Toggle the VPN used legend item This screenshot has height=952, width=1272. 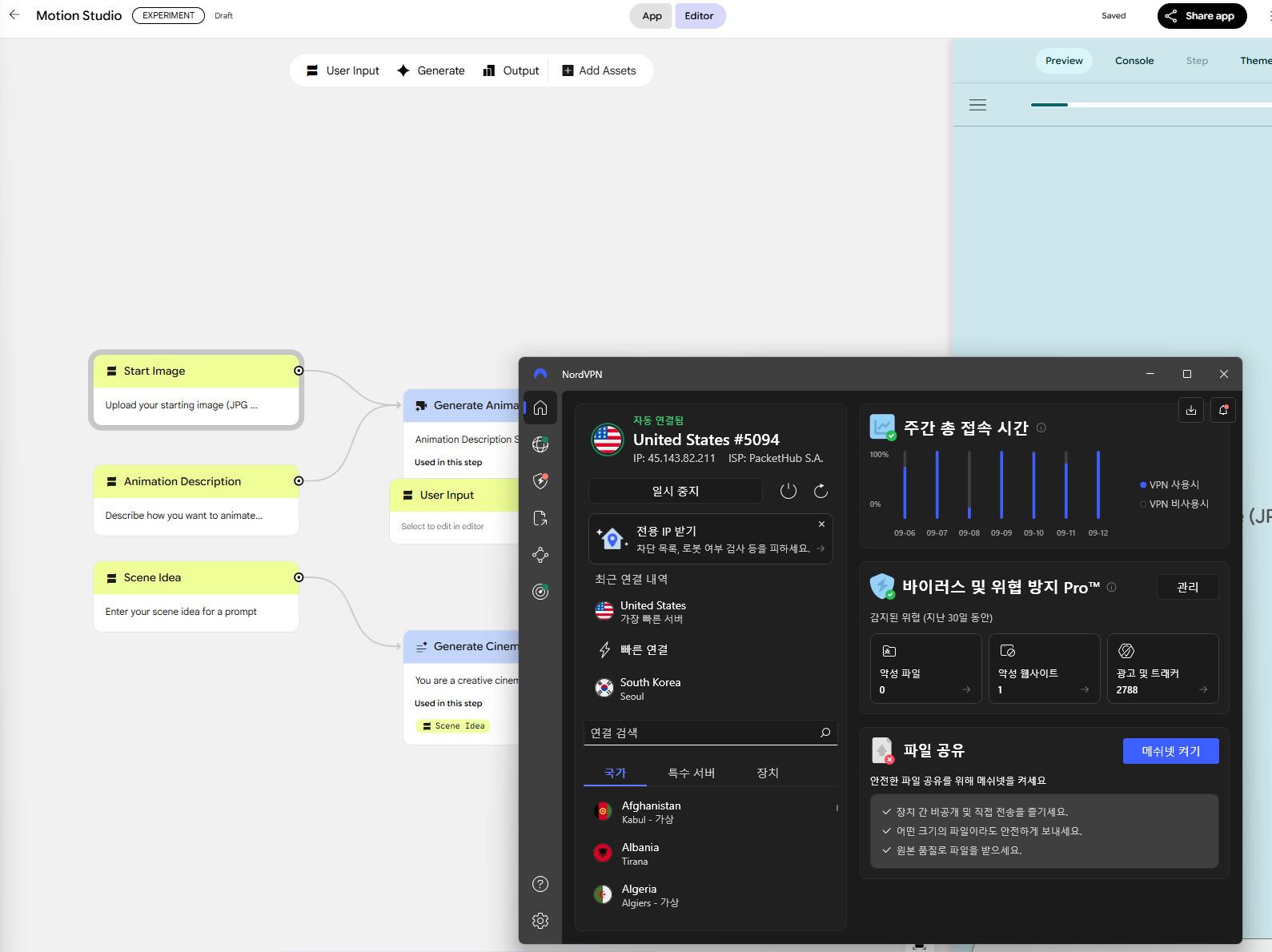pos(1170,484)
